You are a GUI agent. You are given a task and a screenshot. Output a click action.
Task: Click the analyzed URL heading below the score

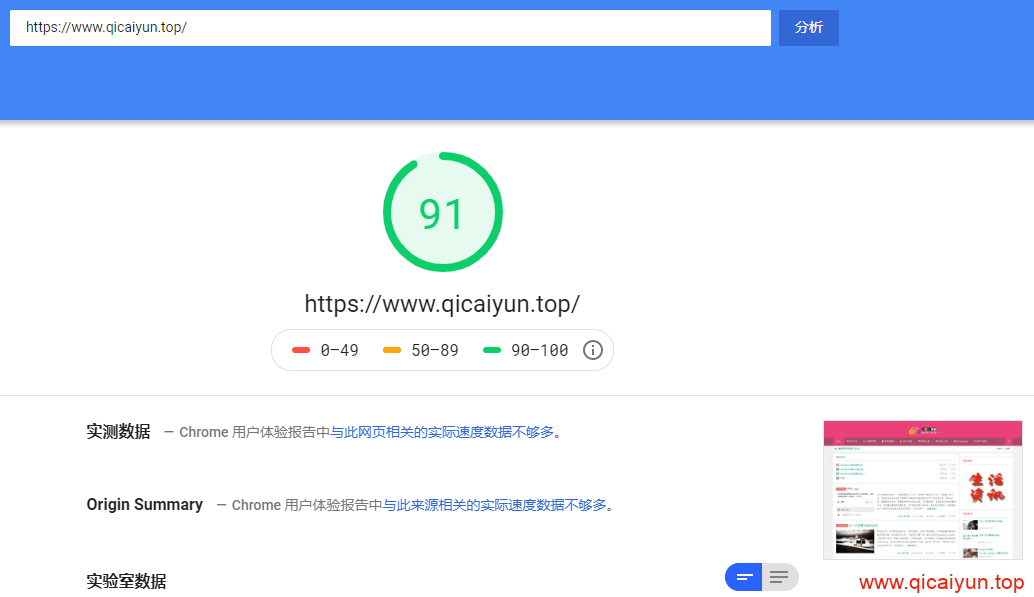[442, 304]
